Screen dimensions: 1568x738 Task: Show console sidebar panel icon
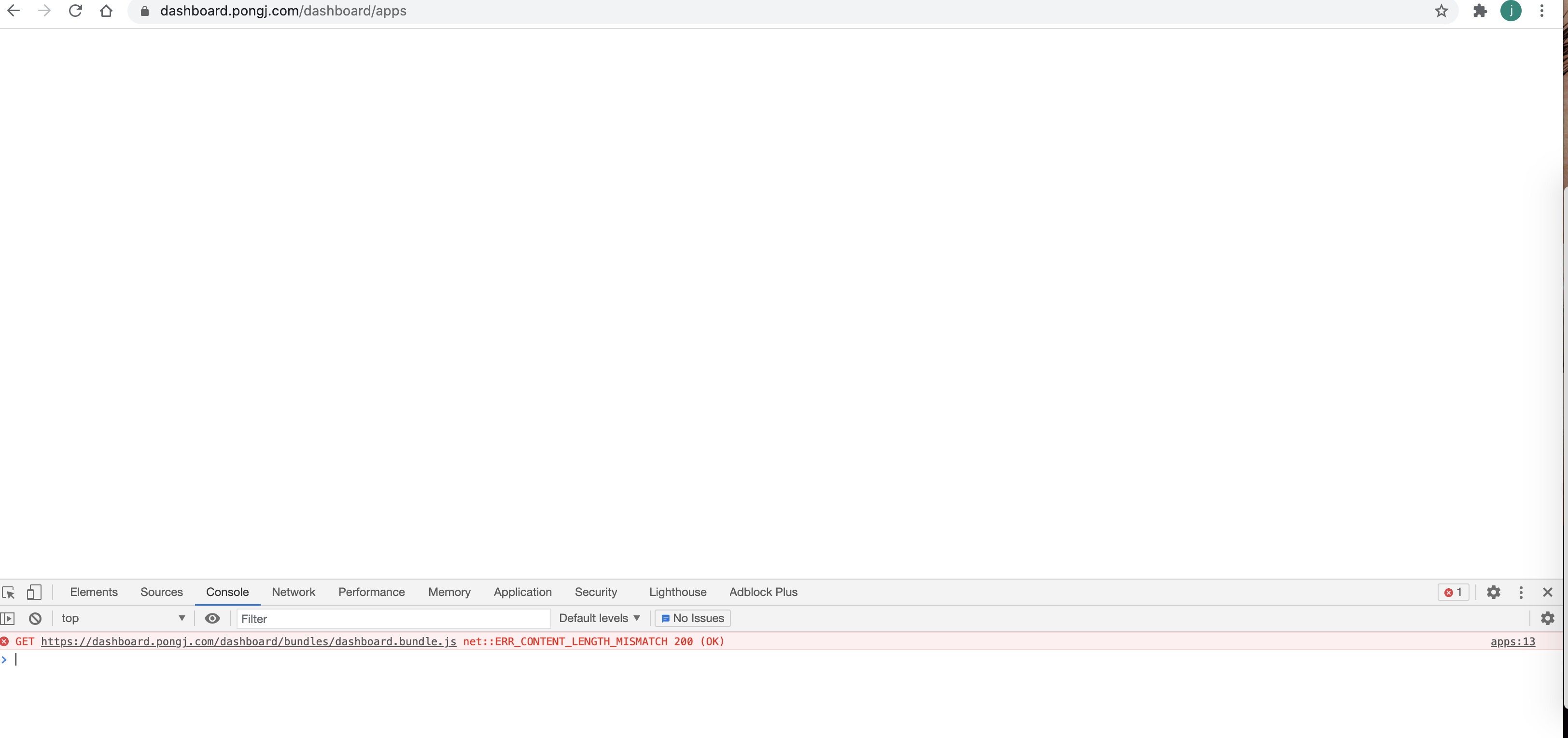(8, 618)
